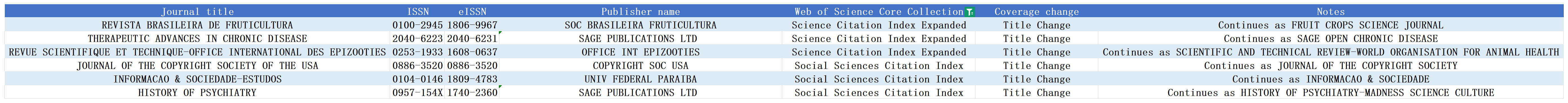Select the note Continues as SAGE OPEN CHRONIC DISEASE
This screenshot has height=103, width=1568.
tap(1331, 38)
